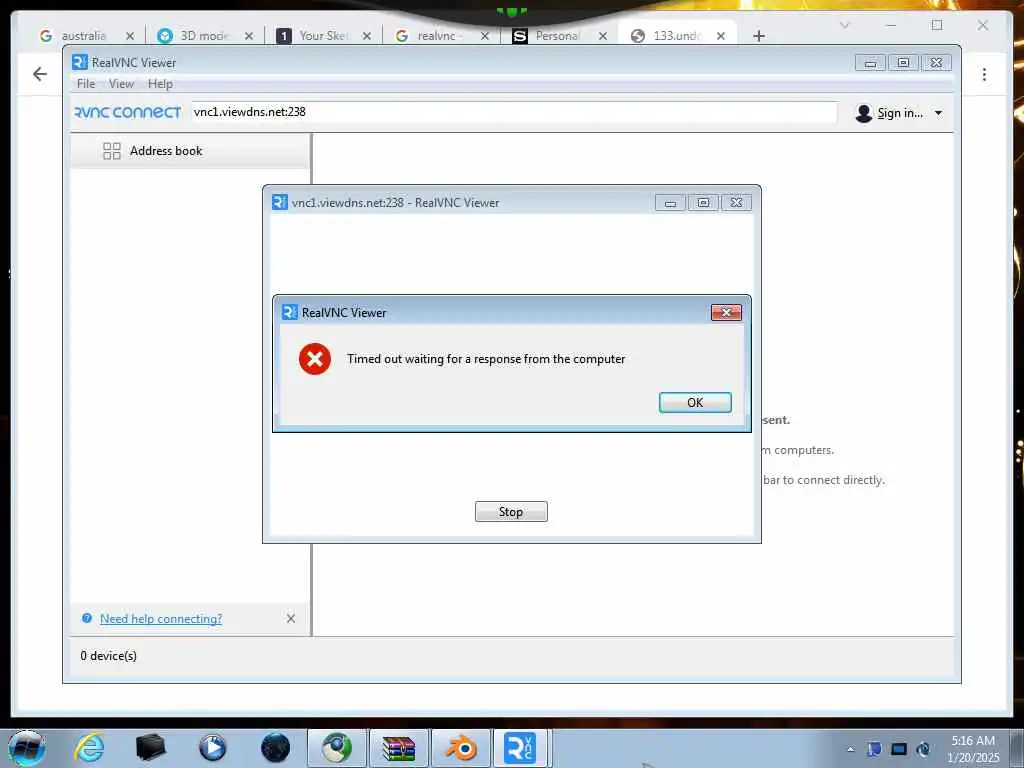This screenshot has height=768, width=1024.
Task: Open the Help menu in RealVNC Viewer
Action: coord(160,84)
